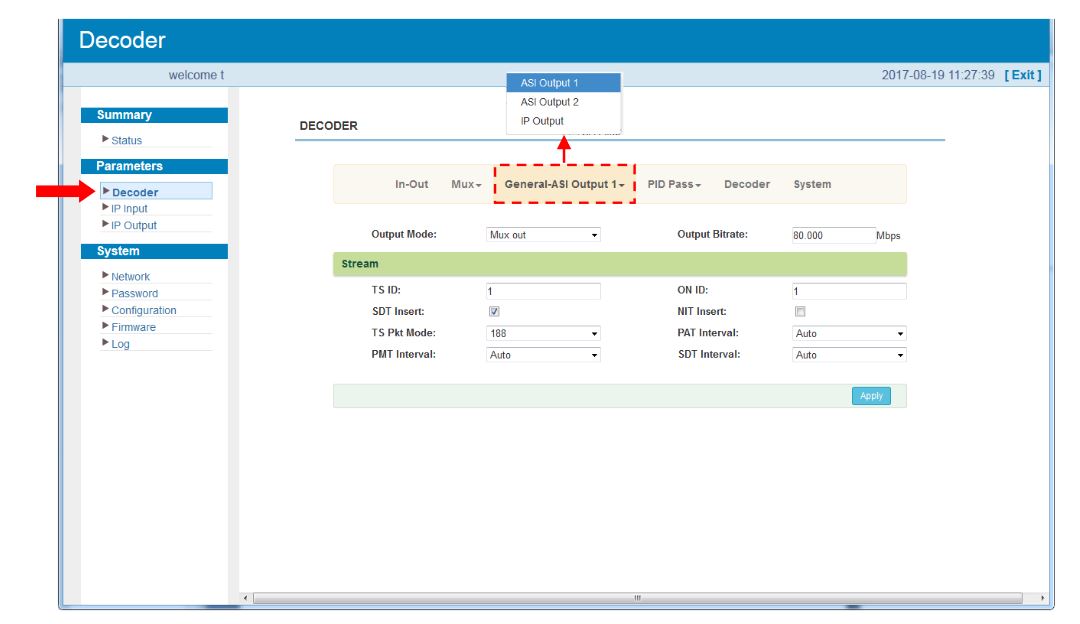The height and width of the screenshot is (624, 1080).
Task: Open IP Input settings in sidebar
Action: 129,209
